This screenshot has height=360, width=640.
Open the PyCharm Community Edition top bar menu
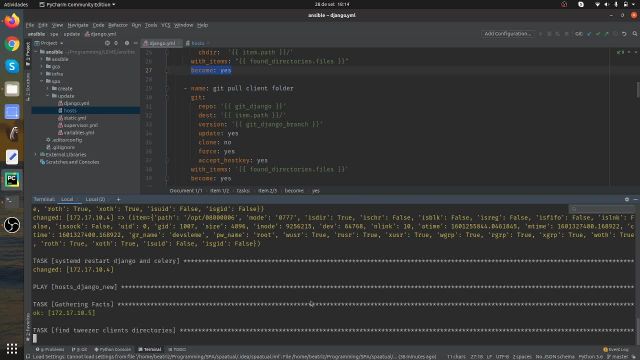pos(77,4)
